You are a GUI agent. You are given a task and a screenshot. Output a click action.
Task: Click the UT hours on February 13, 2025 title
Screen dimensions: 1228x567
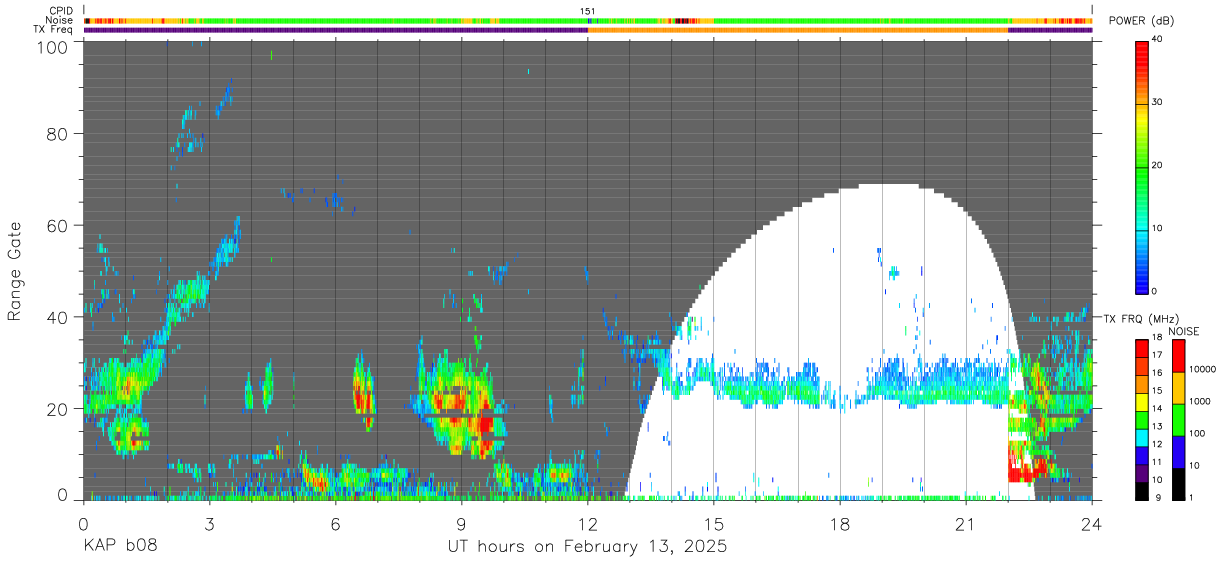[x=587, y=547]
